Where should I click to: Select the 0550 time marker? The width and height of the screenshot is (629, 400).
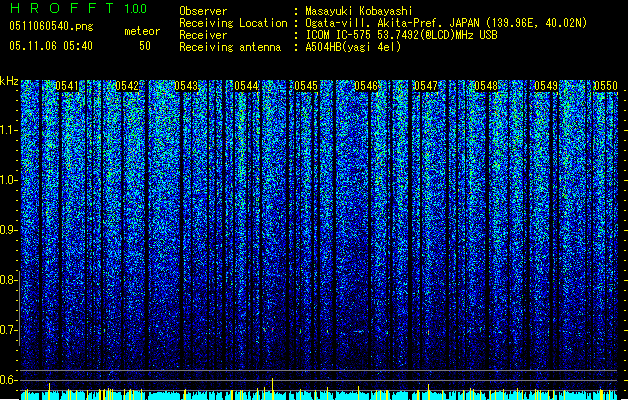(606, 86)
